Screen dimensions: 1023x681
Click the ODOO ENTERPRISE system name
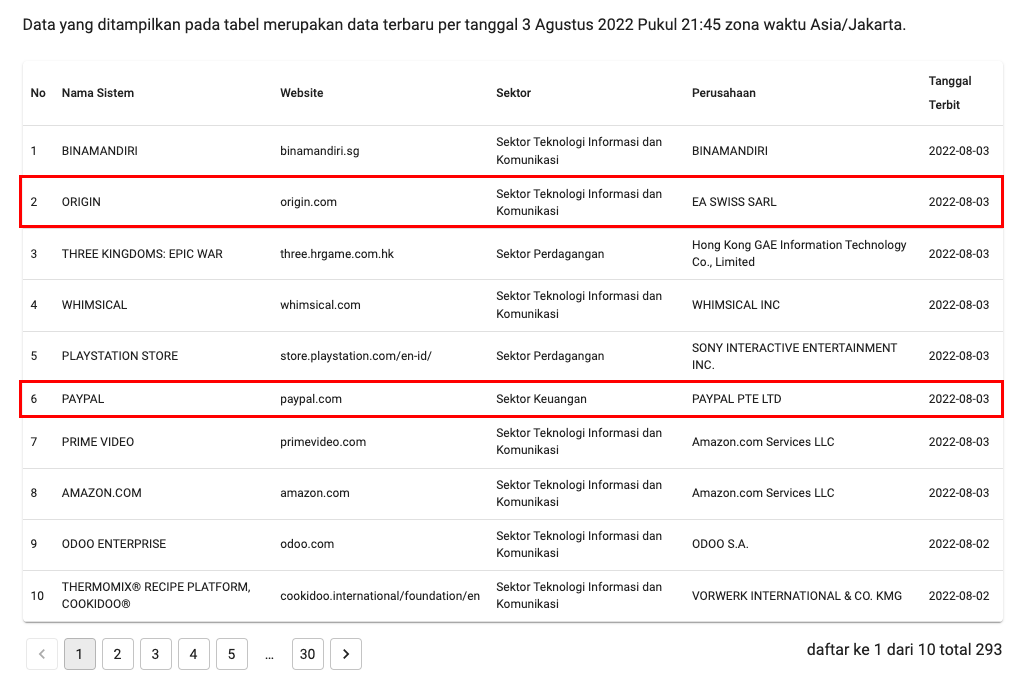pyautogui.click(x=114, y=544)
